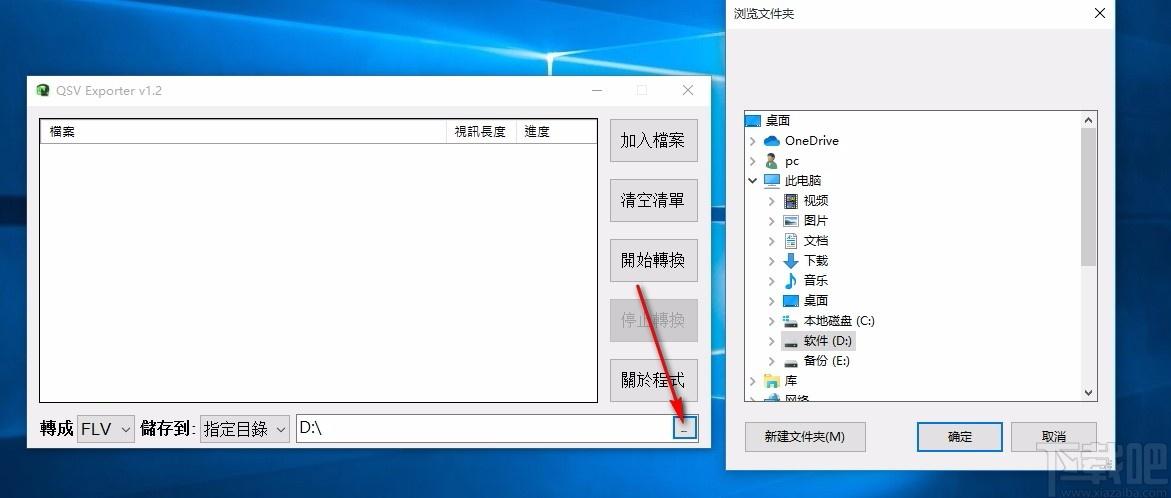Minimize the QSV Exporter window
Viewport: 1171px width, 498px height.
(x=597, y=90)
